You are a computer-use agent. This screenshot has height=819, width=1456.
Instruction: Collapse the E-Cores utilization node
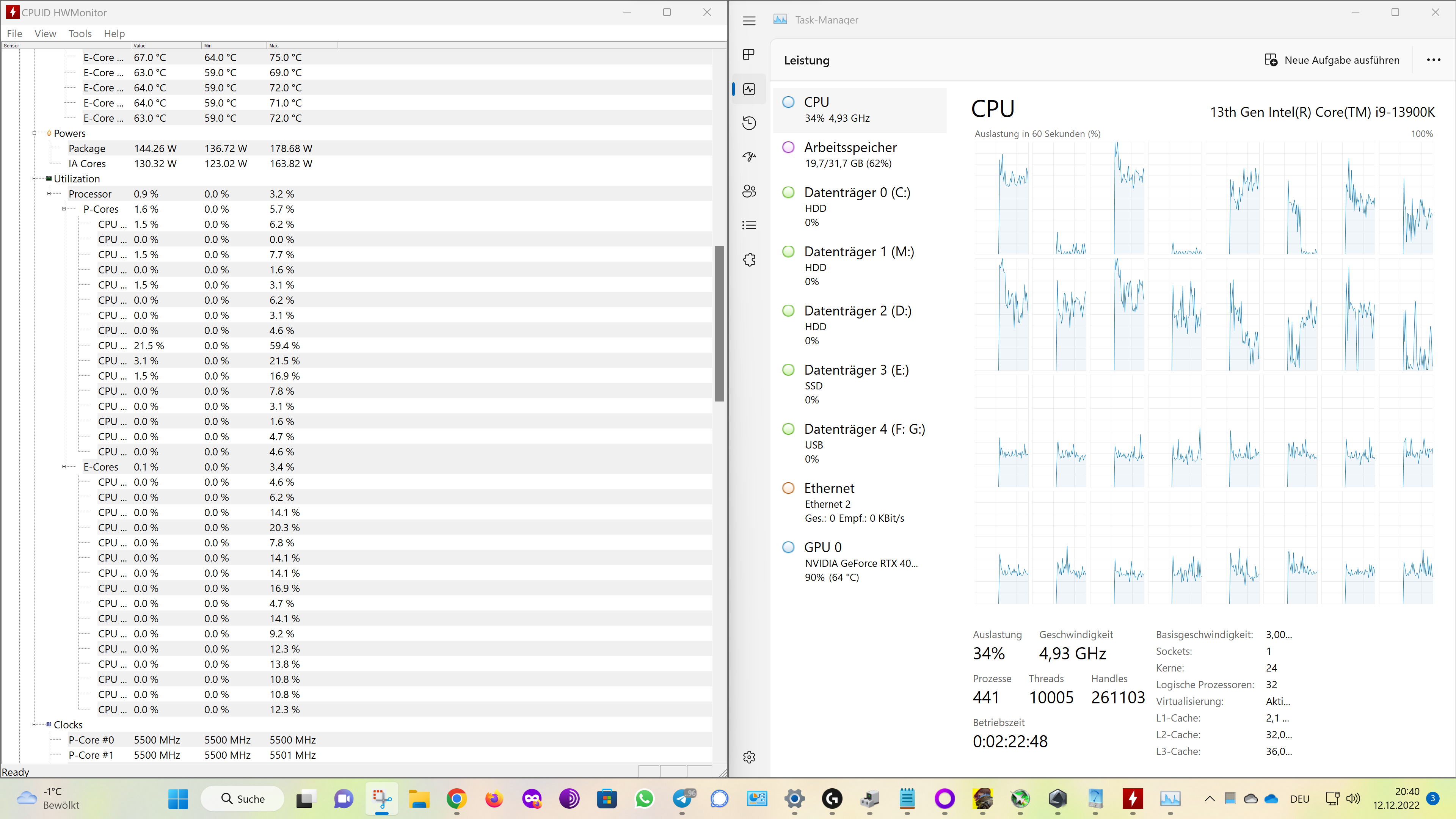[x=64, y=467]
